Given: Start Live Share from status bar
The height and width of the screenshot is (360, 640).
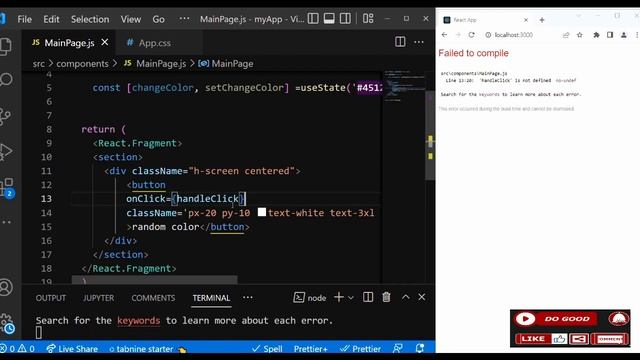Looking at the screenshot, I should pyautogui.click(x=72, y=349).
